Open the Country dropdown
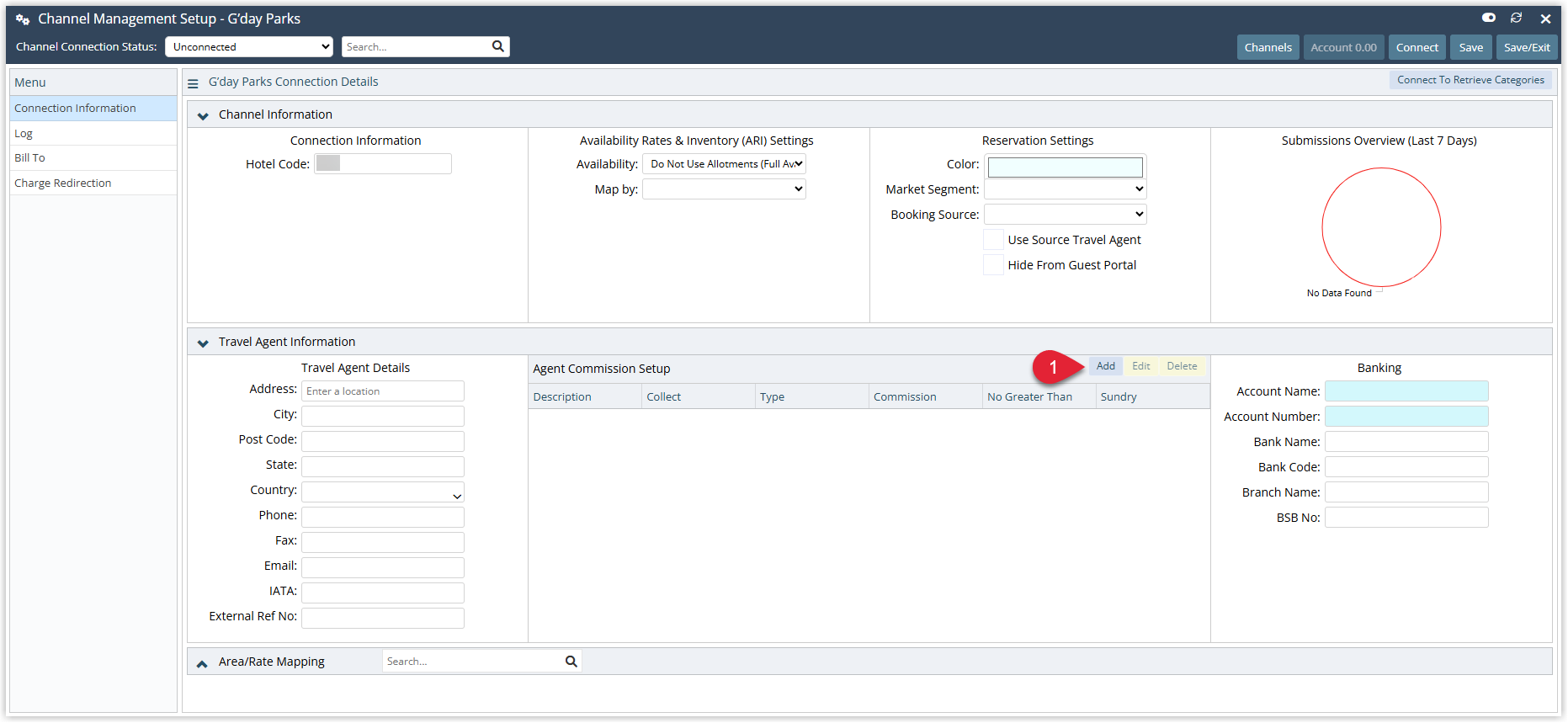Viewport: 1568px width, 723px height. click(383, 492)
